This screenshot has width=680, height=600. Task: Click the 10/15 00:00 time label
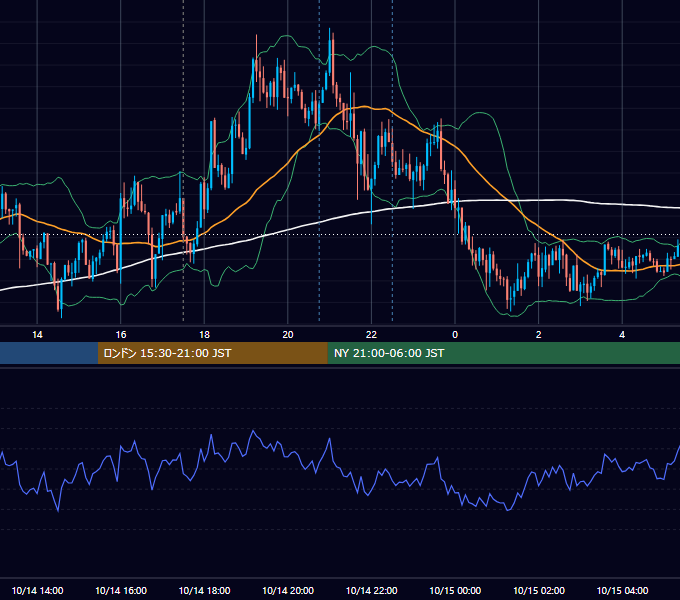click(x=455, y=590)
